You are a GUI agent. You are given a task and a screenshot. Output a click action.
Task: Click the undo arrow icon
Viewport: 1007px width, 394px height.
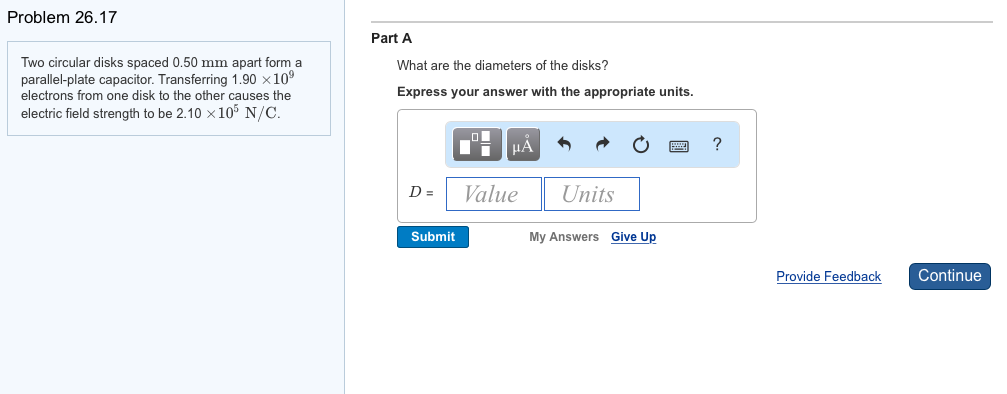point(563,145)
